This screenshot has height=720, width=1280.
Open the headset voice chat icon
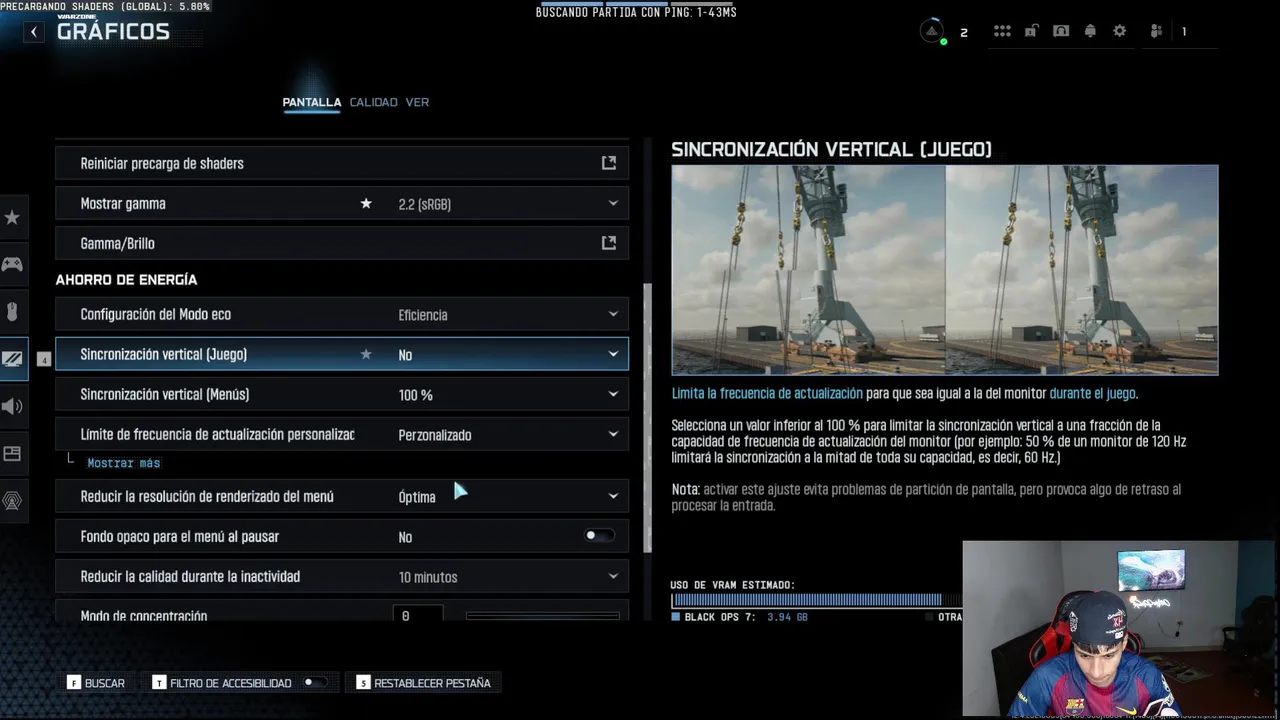coord(1061,31)
